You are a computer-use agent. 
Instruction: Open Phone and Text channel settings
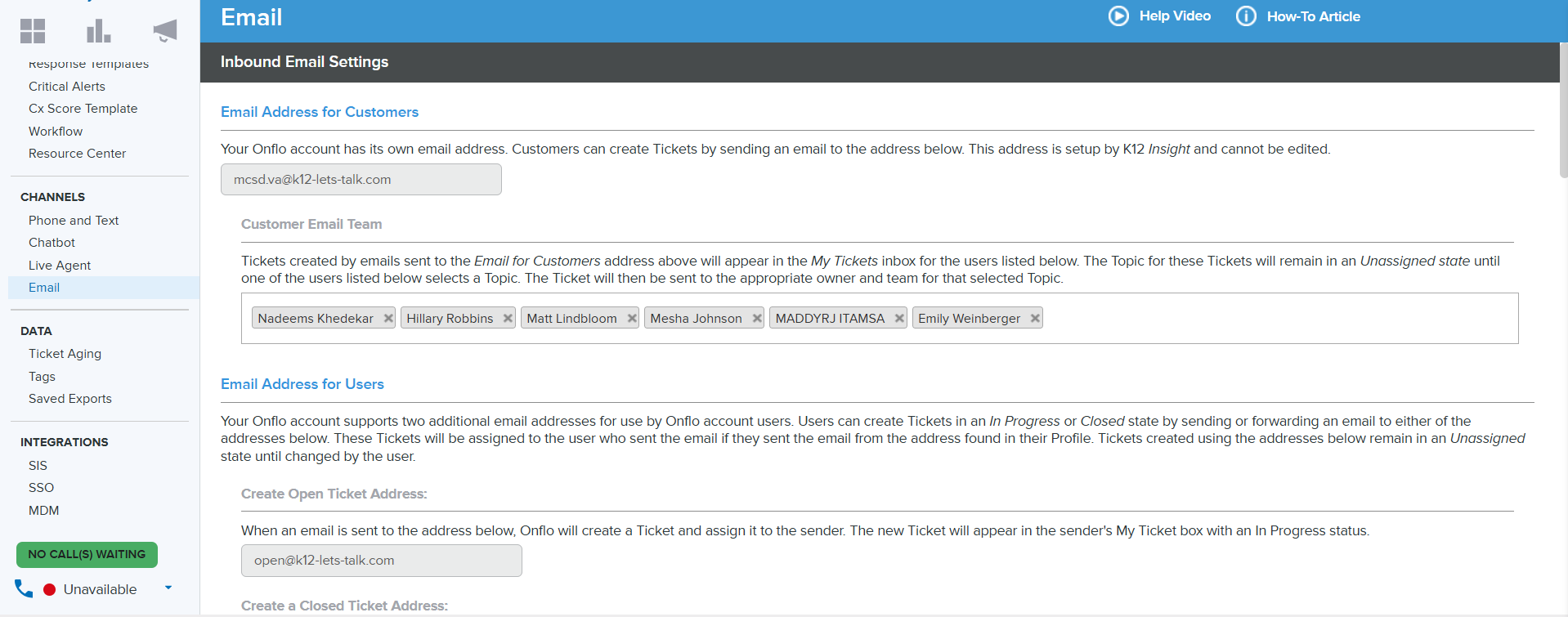click(74, 221)
